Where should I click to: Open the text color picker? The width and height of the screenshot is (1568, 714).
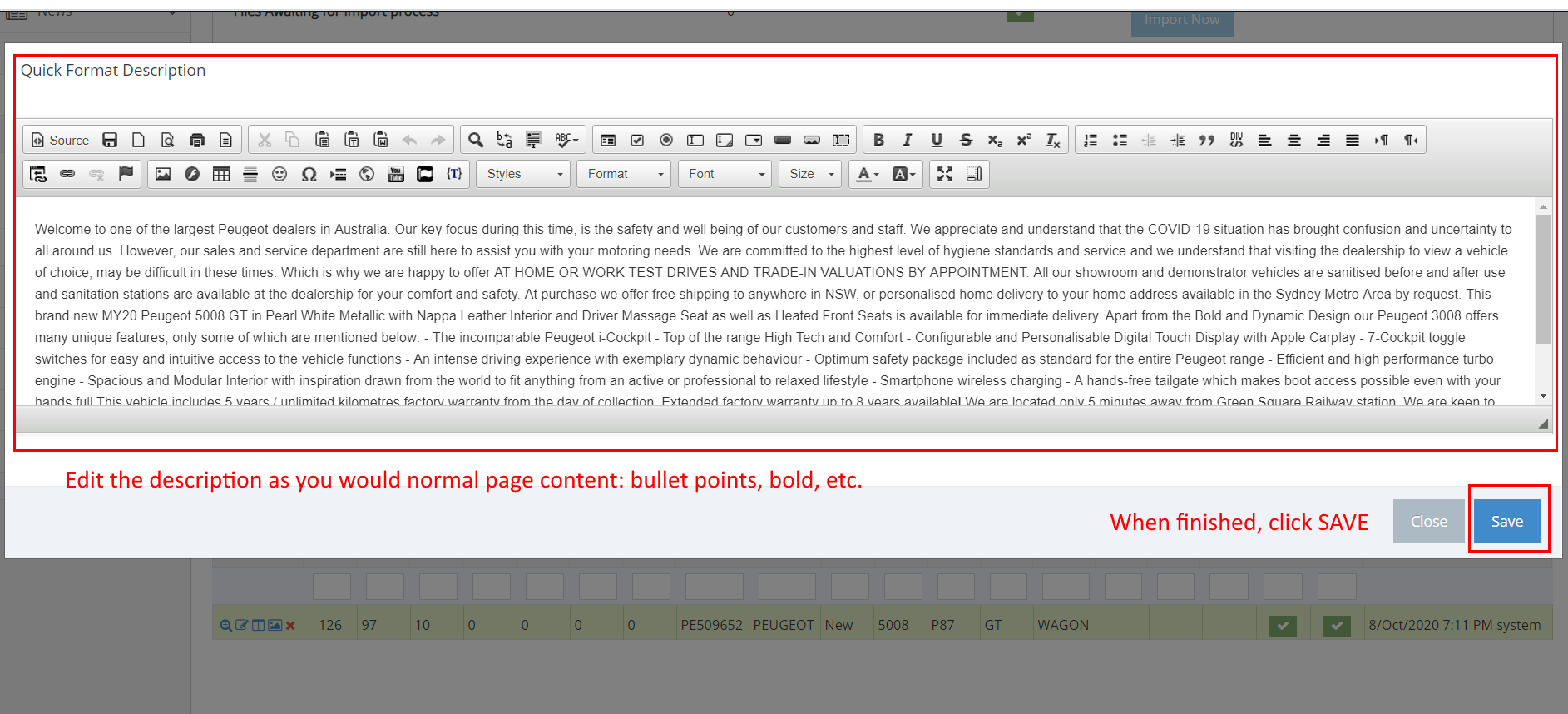tap(868, 174)
